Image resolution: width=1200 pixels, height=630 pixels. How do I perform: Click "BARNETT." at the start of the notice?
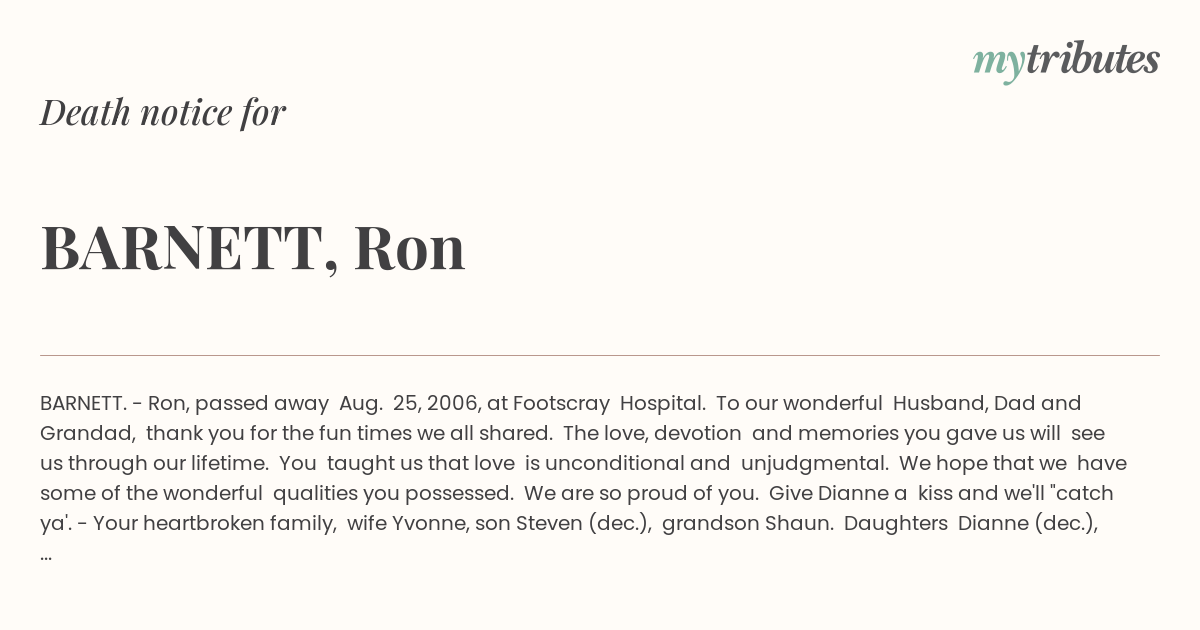[83, 403]
